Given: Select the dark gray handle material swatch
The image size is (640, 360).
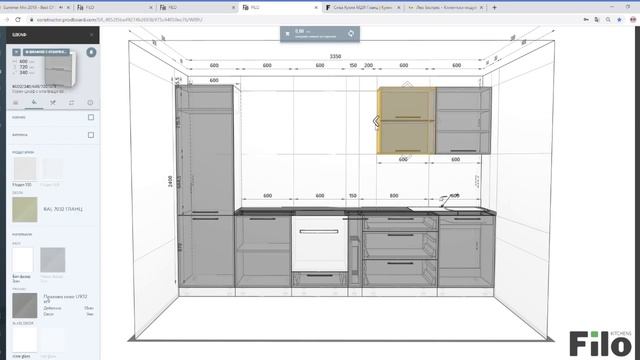Looking at the screenshot, I should 25,305.
